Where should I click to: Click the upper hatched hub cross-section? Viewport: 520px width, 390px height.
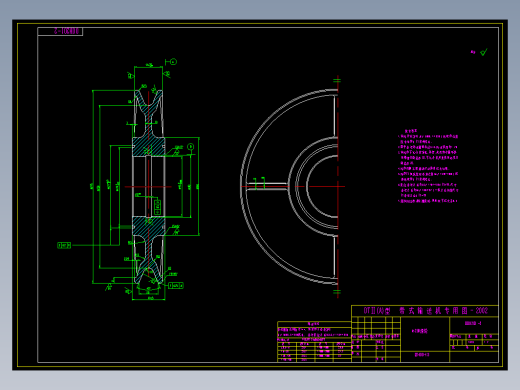[149, 147]
